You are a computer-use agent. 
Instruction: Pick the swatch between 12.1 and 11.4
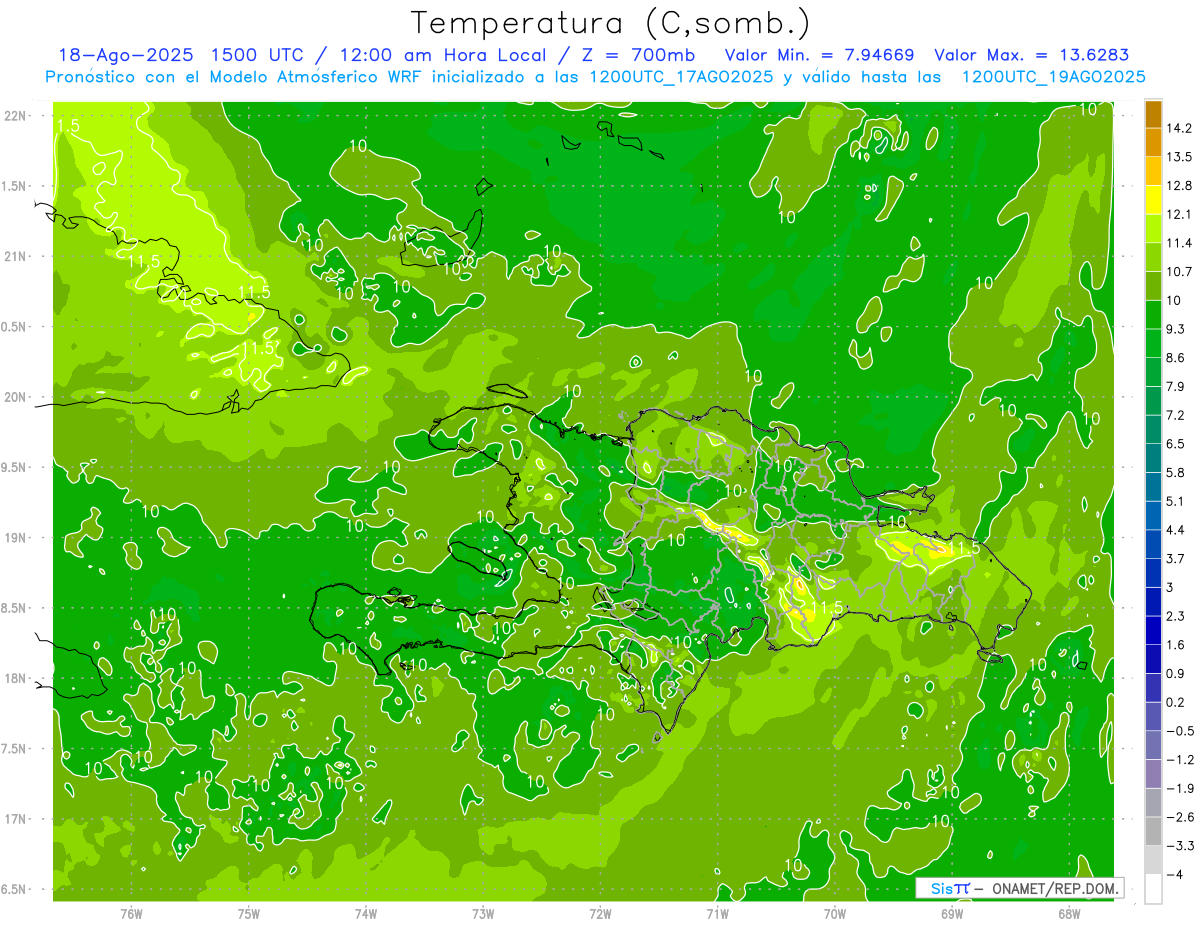tap(1153, 228)
